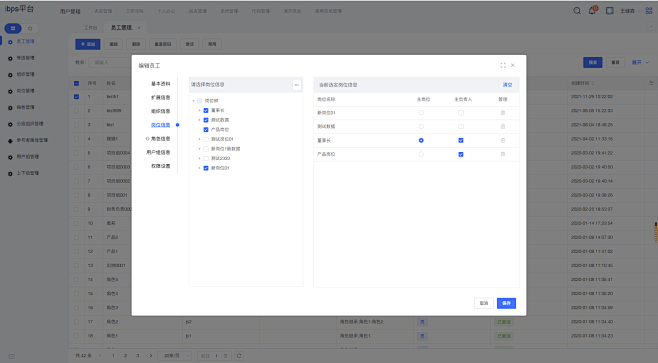
Task: Expand the bottom 新岗位01 tree node
Action: tap(199, 168)
